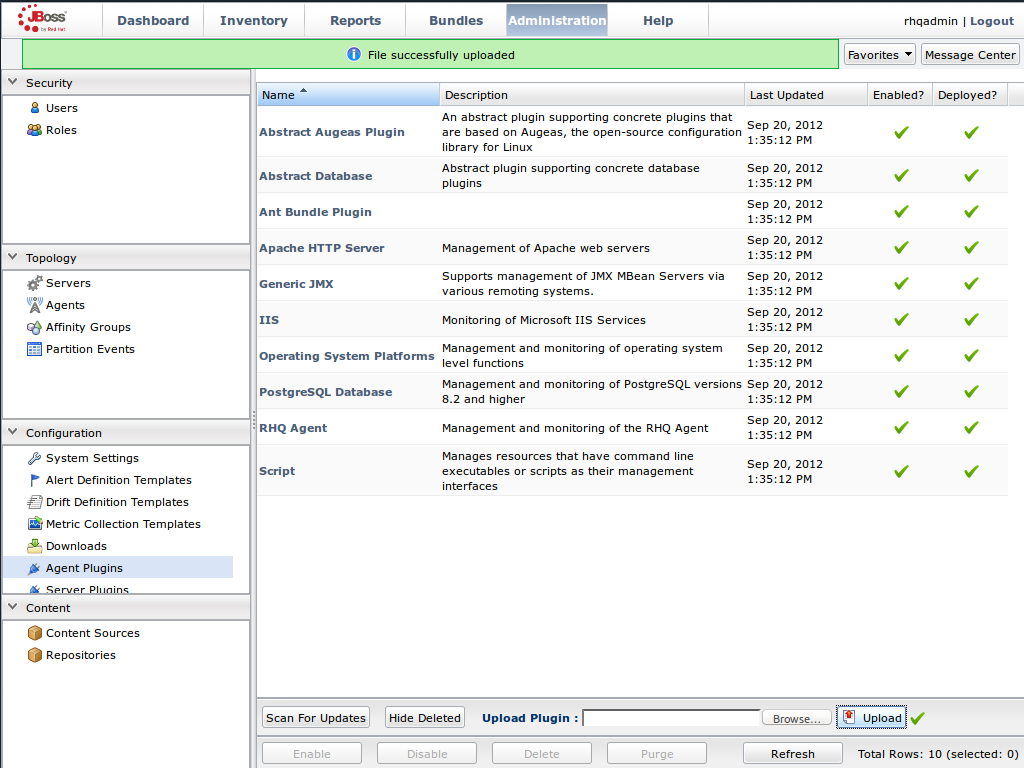1024x768 pixels.
Task: Open the Partition Events icon
Action: [x=33, y=349]
